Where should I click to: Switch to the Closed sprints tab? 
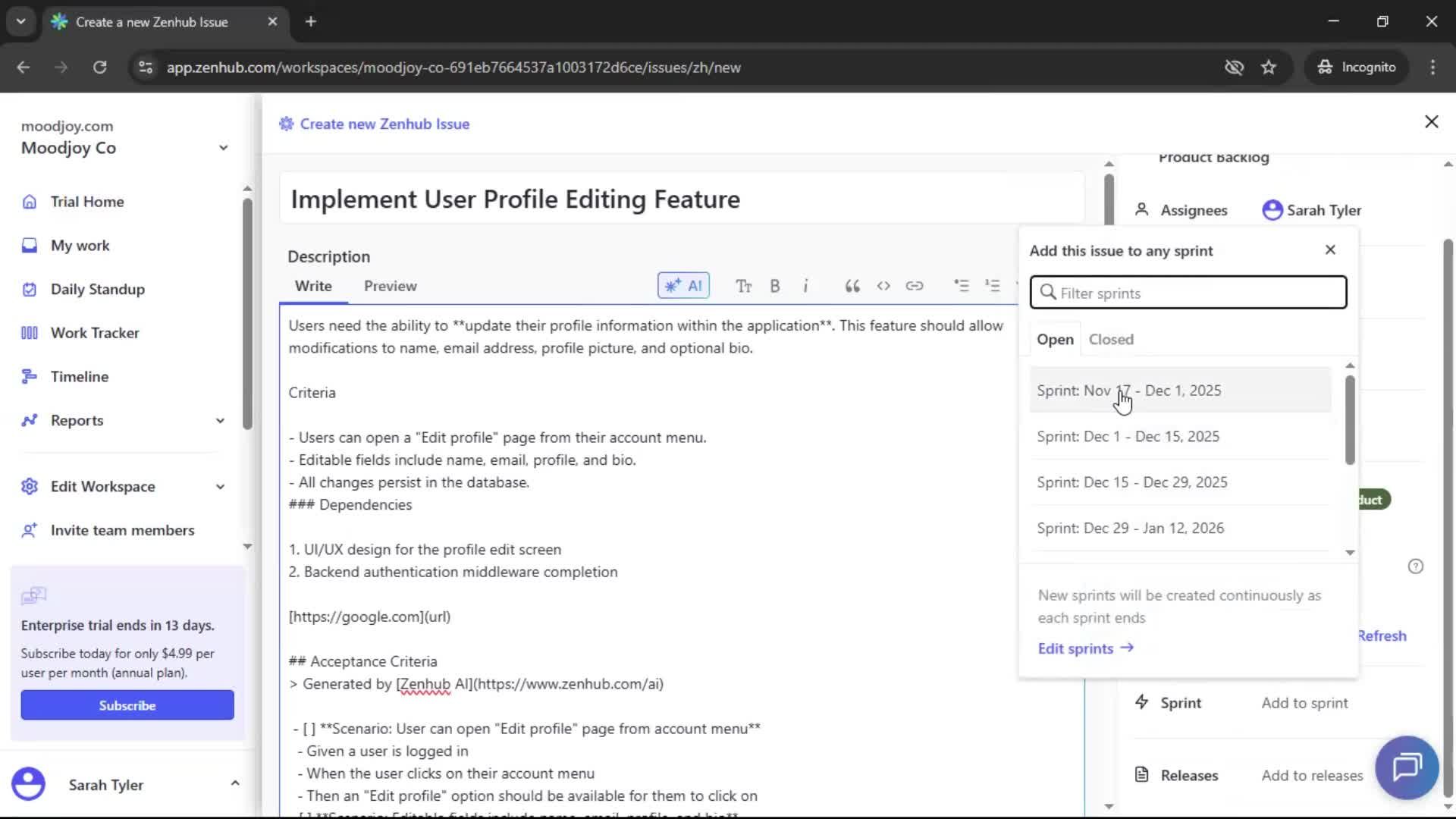[x=1110, y=339]
